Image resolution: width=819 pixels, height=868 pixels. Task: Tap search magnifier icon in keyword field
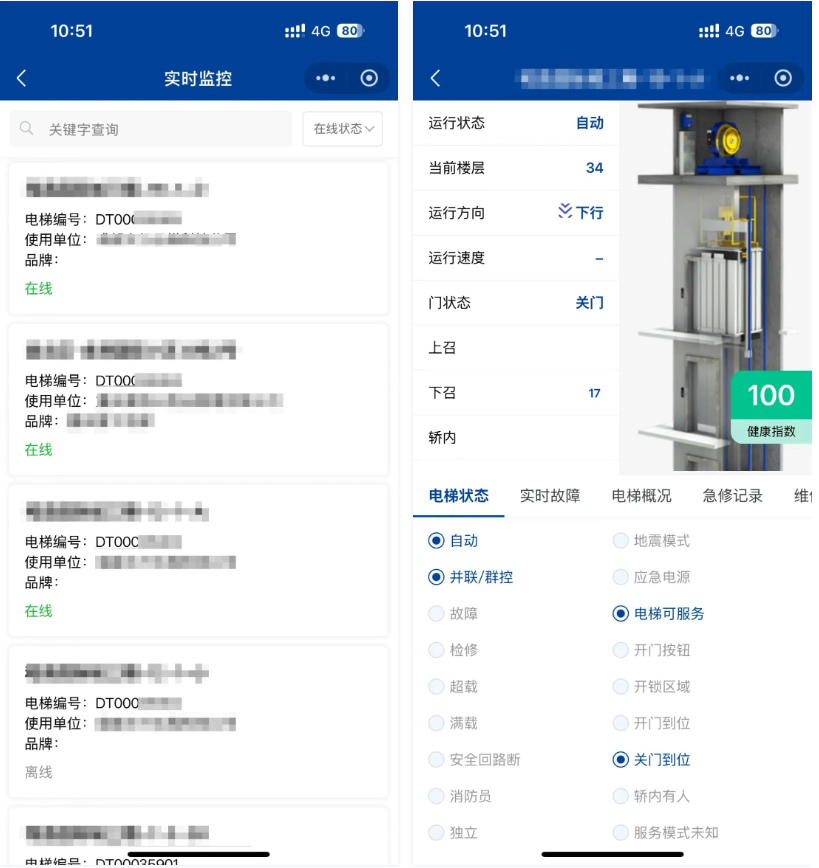point(27,129)
